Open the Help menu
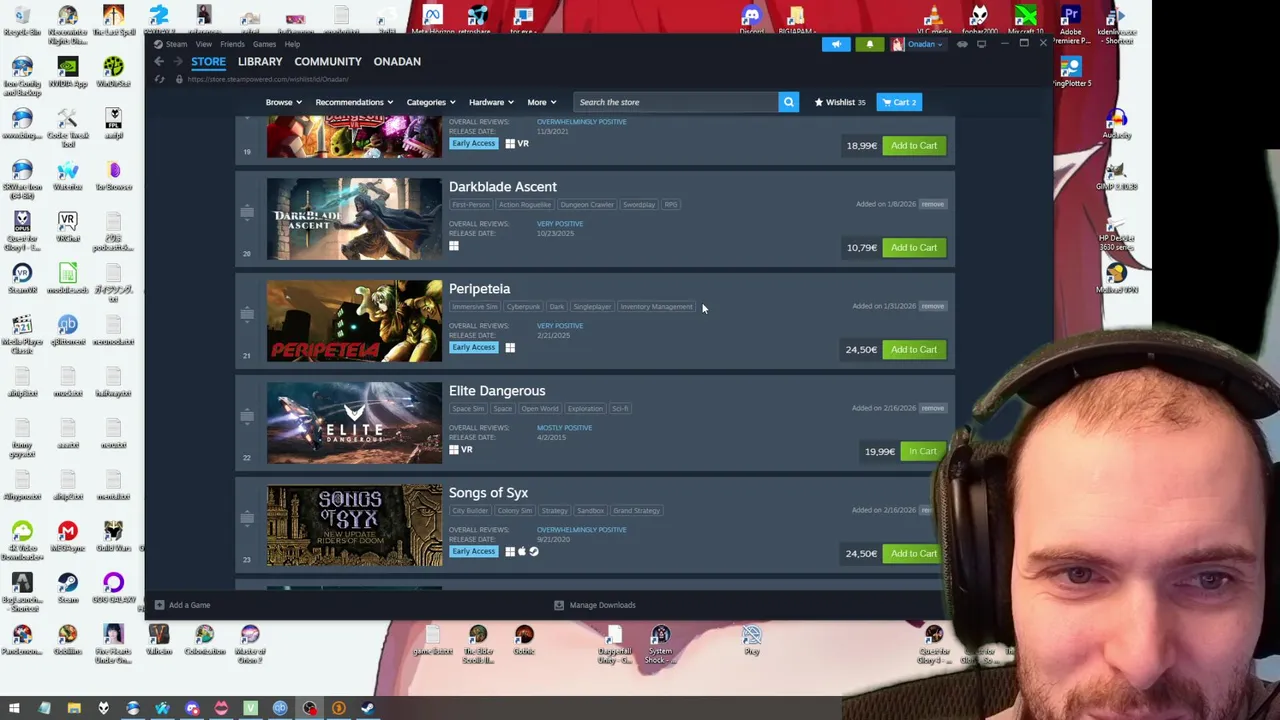The image size is (1280, 720). 292,44
